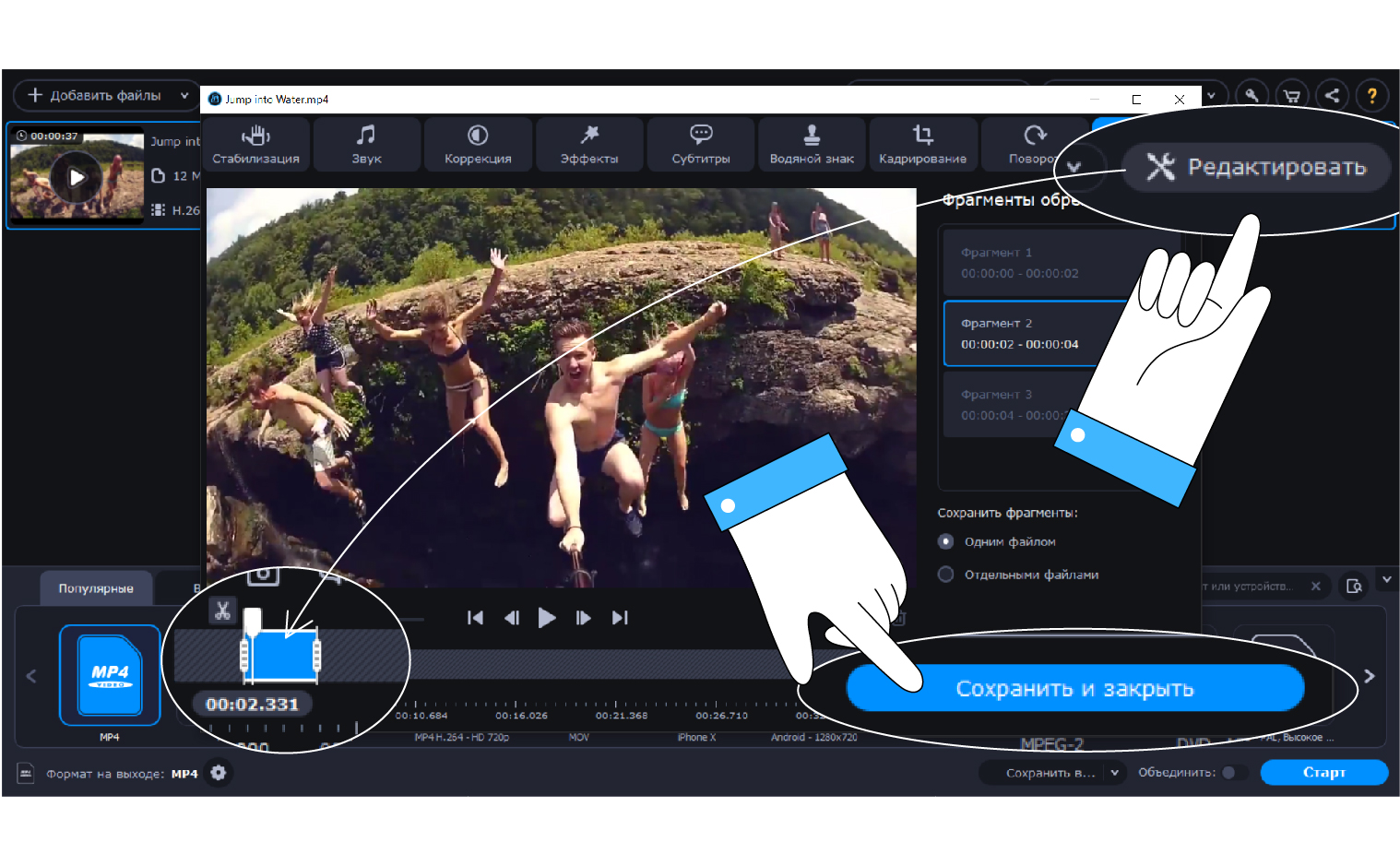1400x866 pixels.
Task: Open output format settings gear
Action: [219, 773]
